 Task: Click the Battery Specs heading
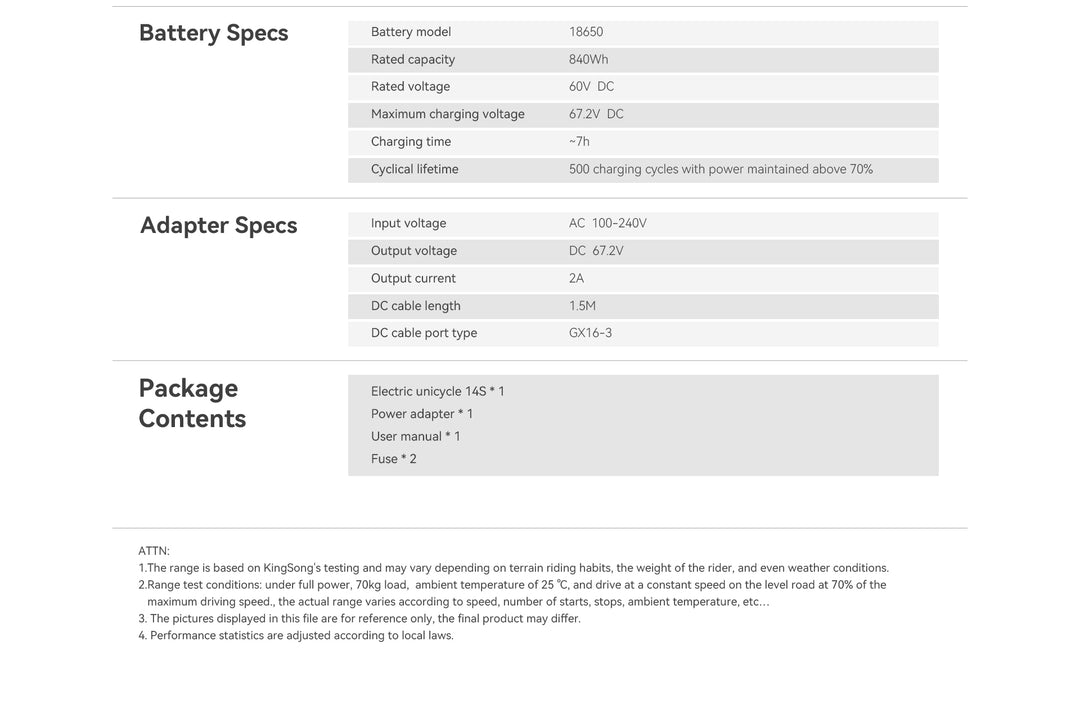coord(213,33)
